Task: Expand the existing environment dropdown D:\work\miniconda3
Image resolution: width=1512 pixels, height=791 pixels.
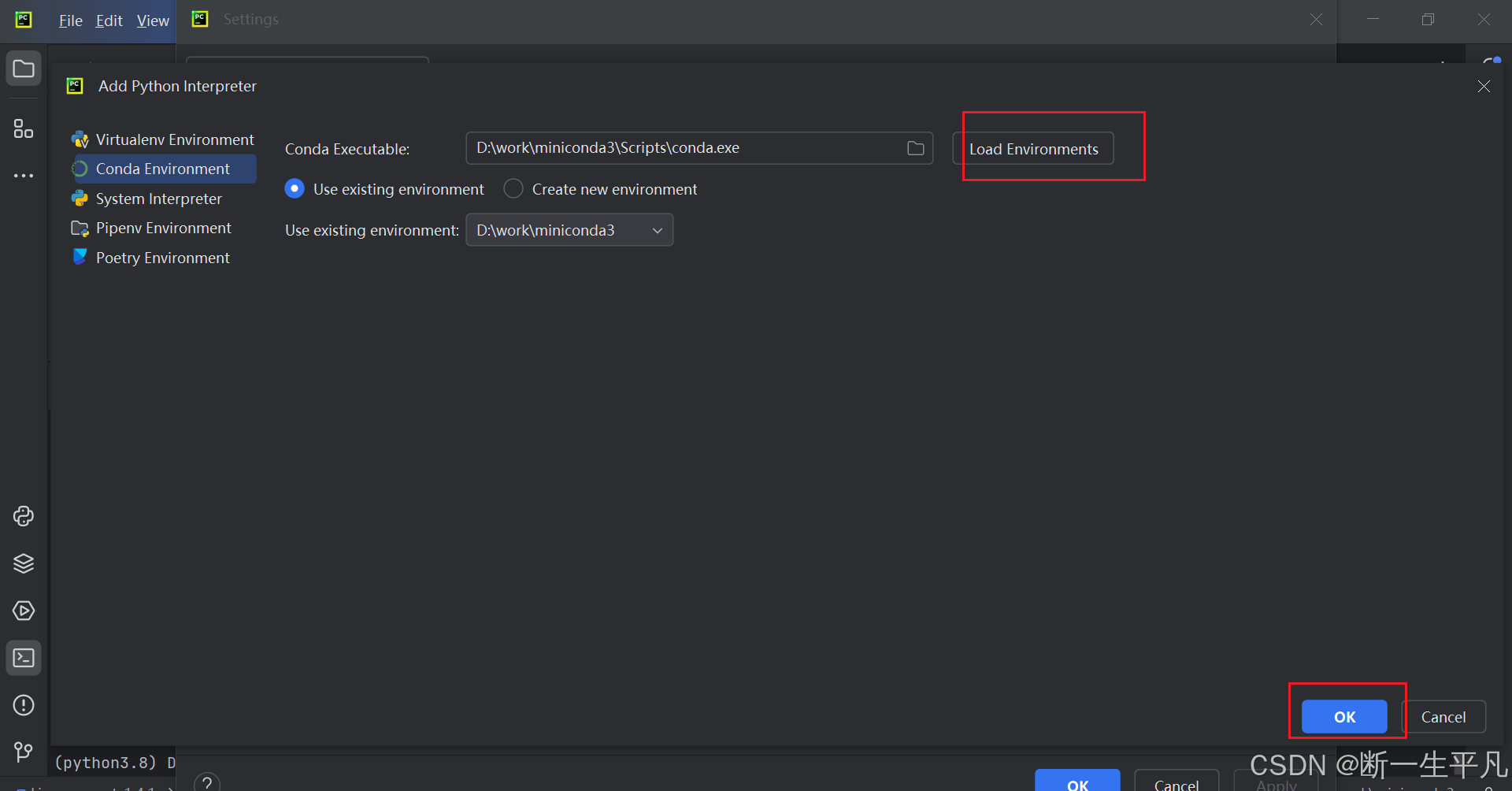Action: (569, 230)
